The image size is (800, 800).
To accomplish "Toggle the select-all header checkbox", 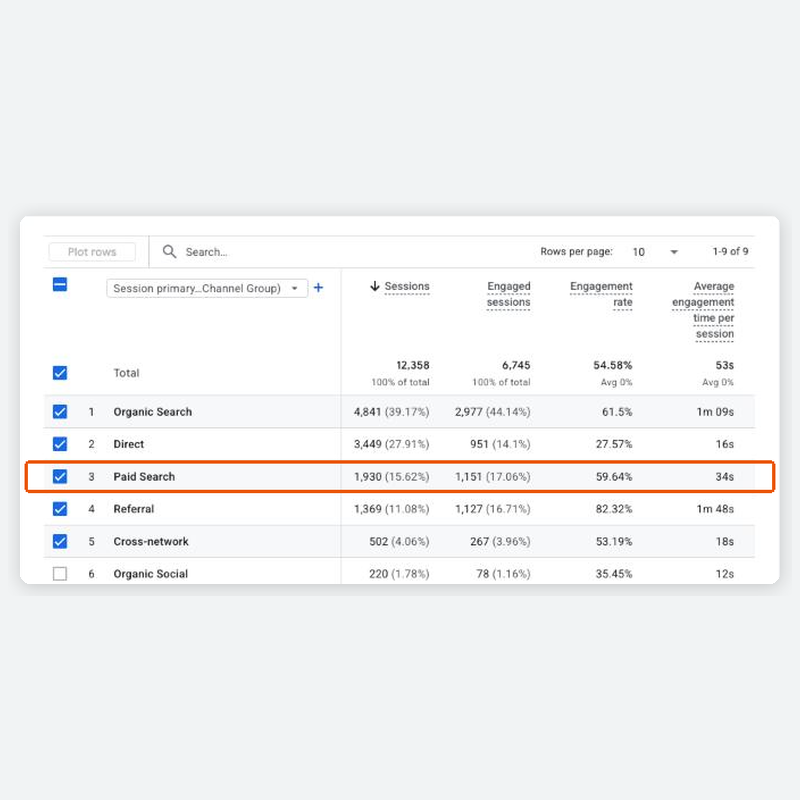I will point(60,284).
